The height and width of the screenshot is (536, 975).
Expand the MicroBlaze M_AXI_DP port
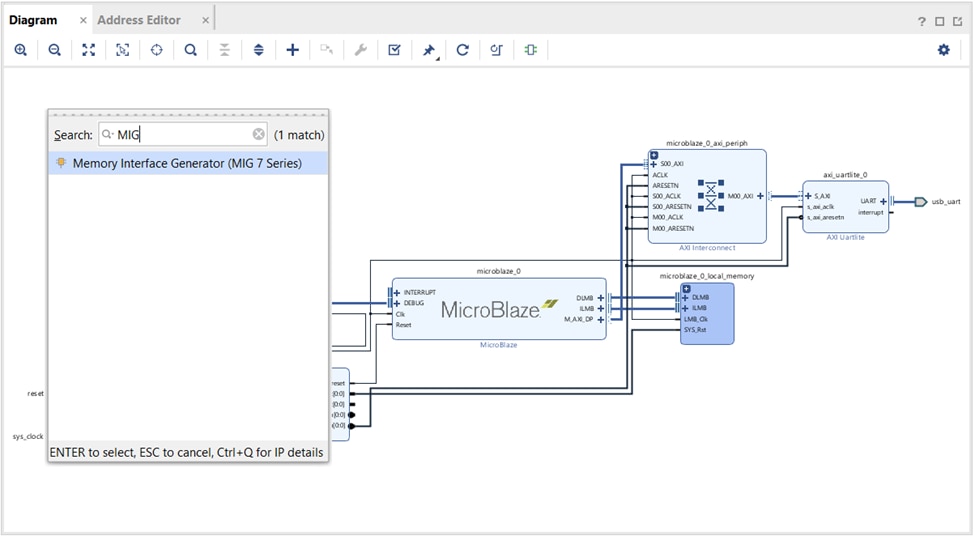click(601, 320)
